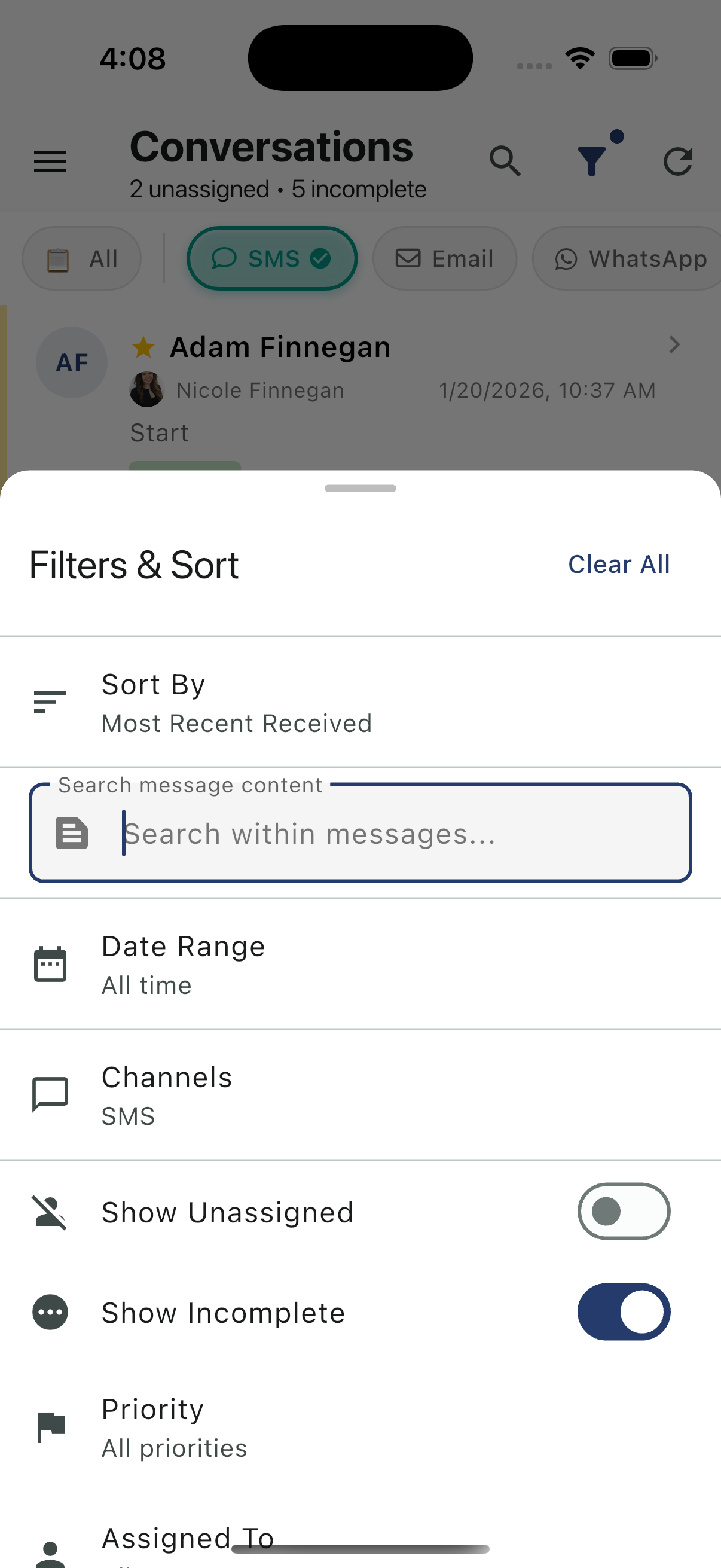The height and width of the screenshot is (1568, 721).
Task: Open Sort By options
Action: [237, 703]
